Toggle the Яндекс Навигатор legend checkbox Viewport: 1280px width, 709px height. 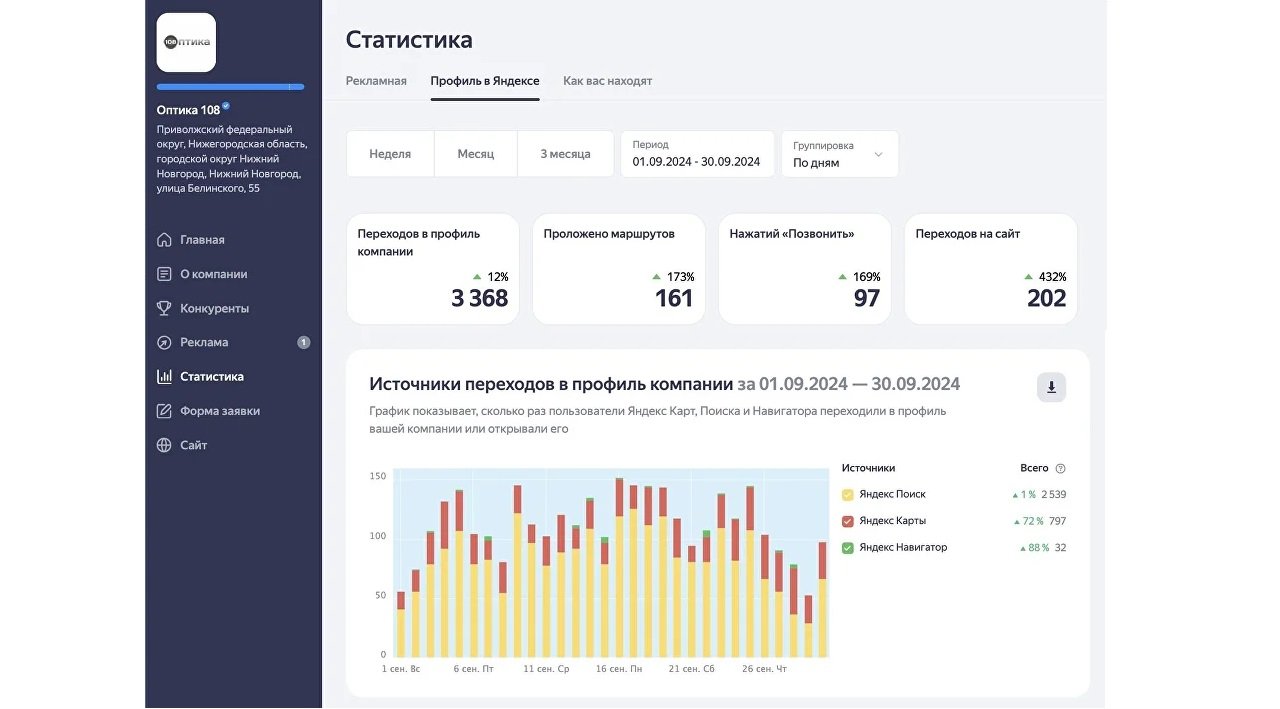pyautogui.click(x=848, y=548)
